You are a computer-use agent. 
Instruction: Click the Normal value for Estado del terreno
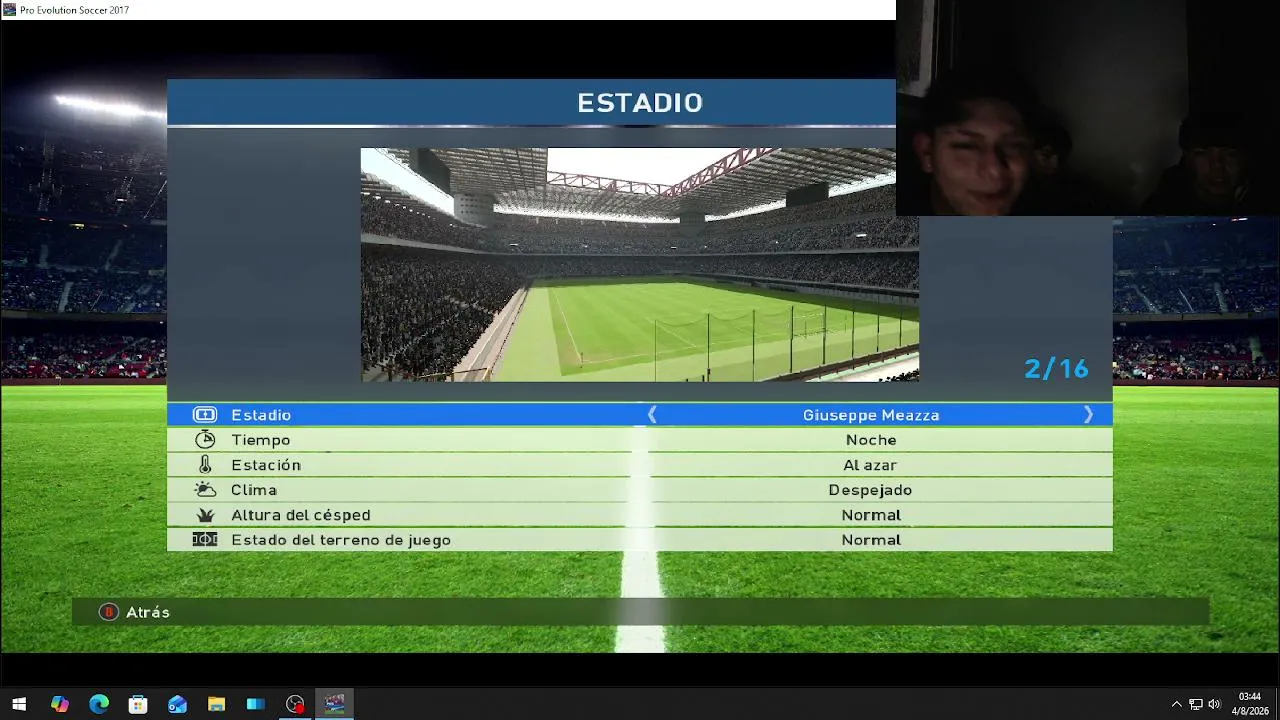point(871,540)
